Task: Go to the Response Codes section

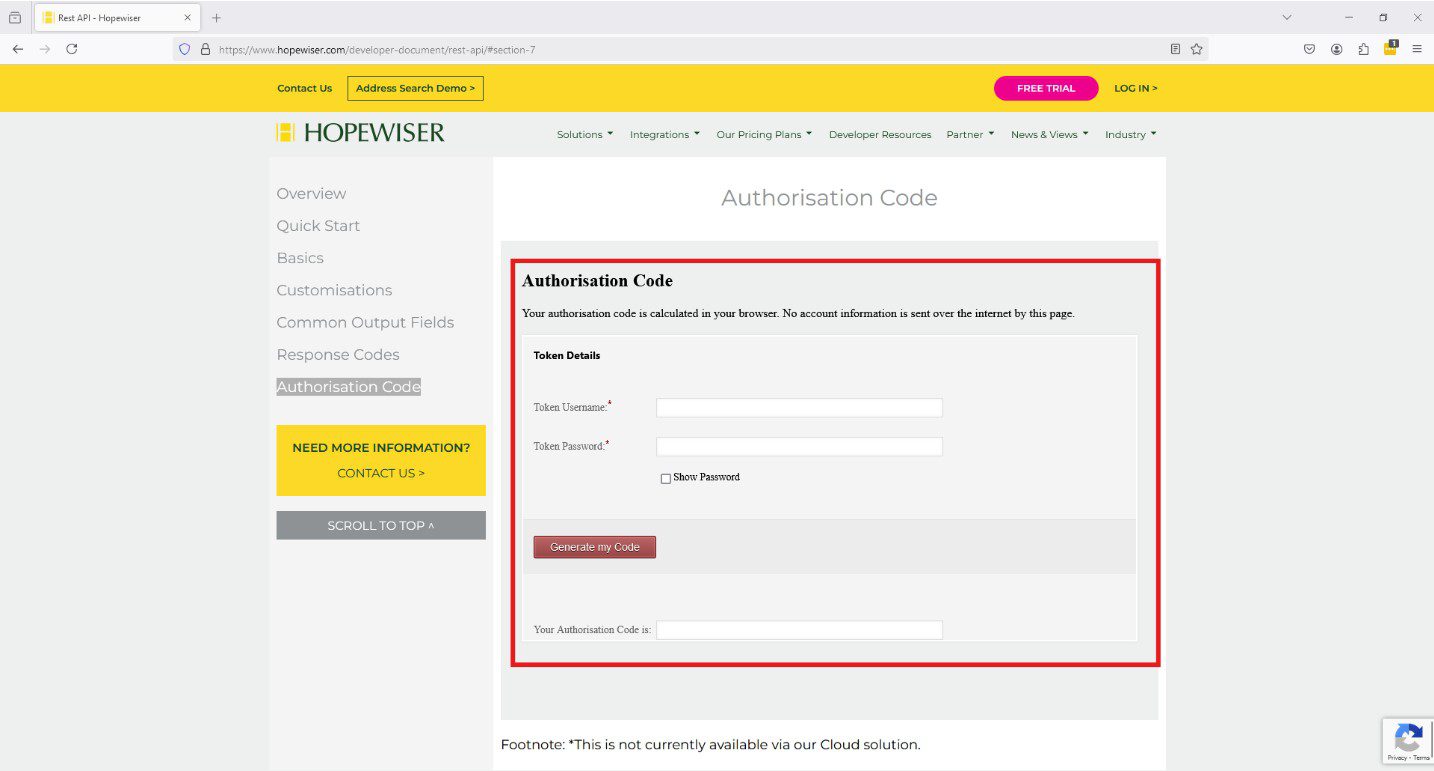Action: 338,355
